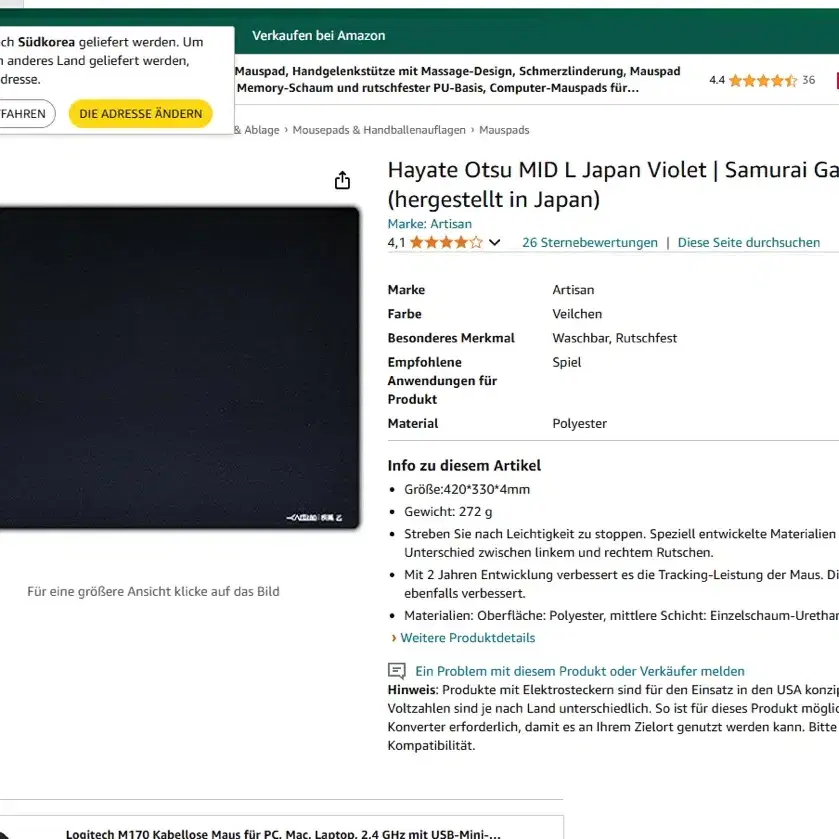The width and height of the screenshot is (839, 839).
Task: Click 'Diese Seite durchsuchen' link
Action: pyautogui.click(x=749, y=242)
